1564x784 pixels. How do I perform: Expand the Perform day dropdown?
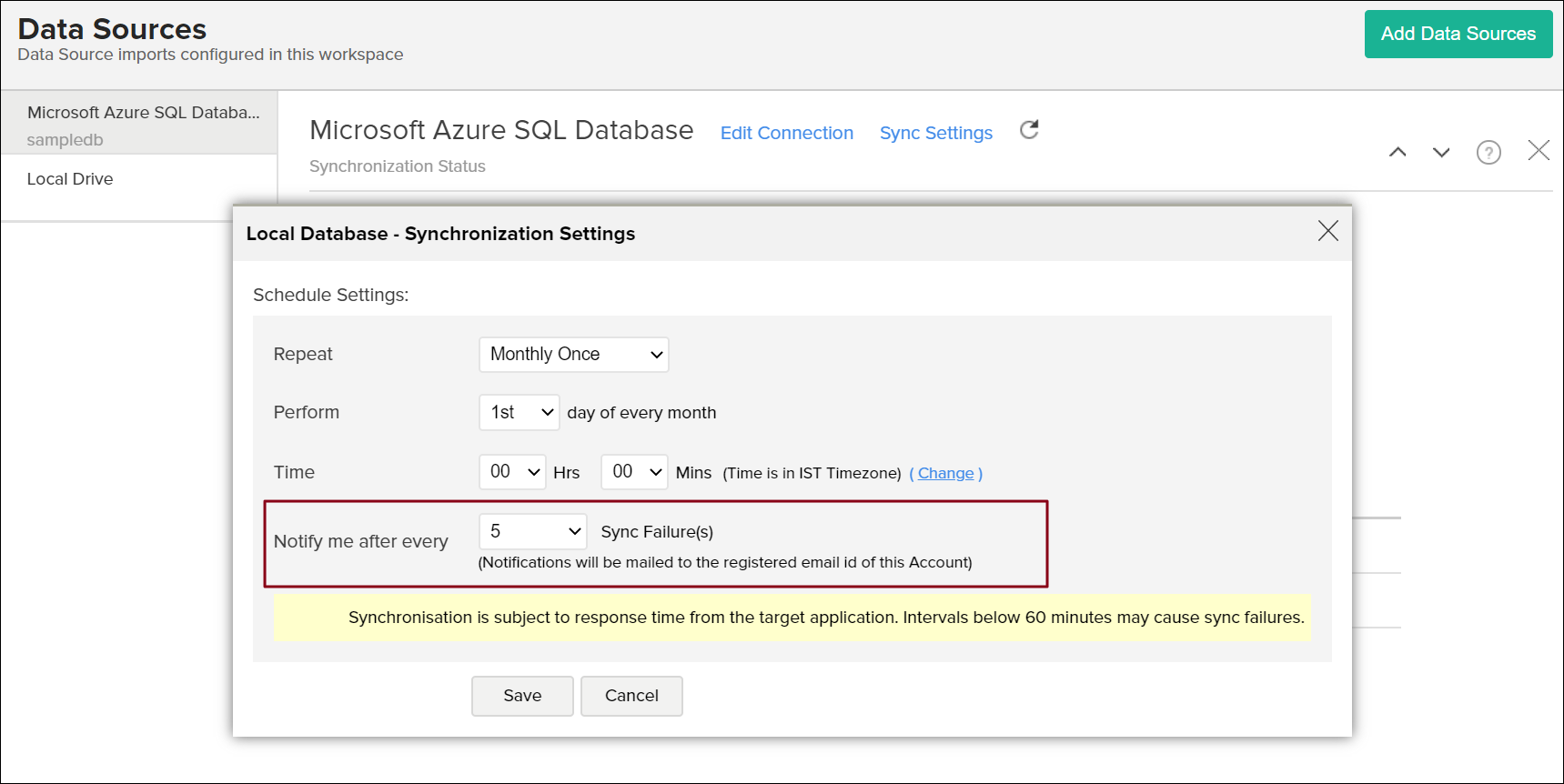point(520,413)
